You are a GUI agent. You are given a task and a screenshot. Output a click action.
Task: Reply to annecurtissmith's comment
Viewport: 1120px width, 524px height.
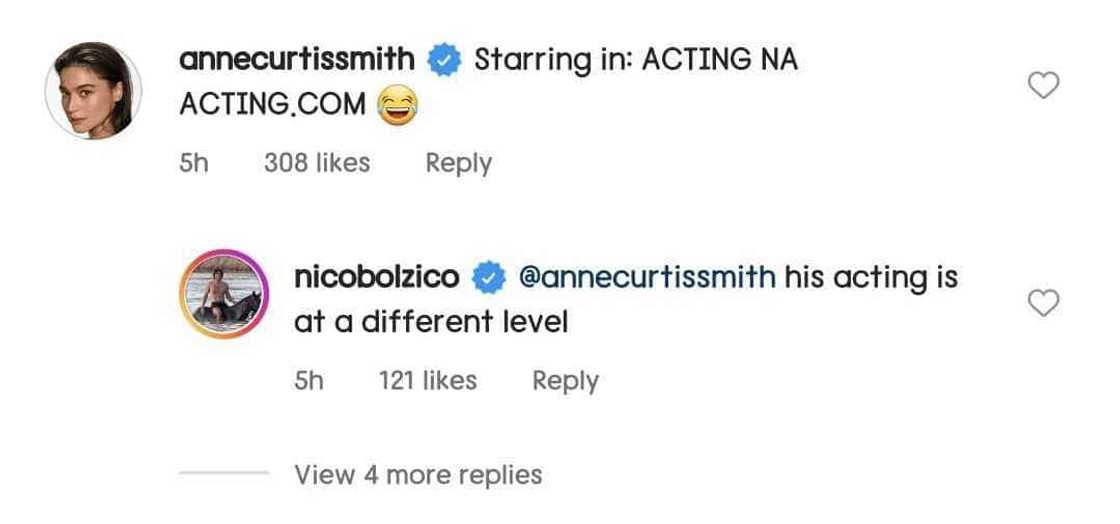[x=458, y=163]
